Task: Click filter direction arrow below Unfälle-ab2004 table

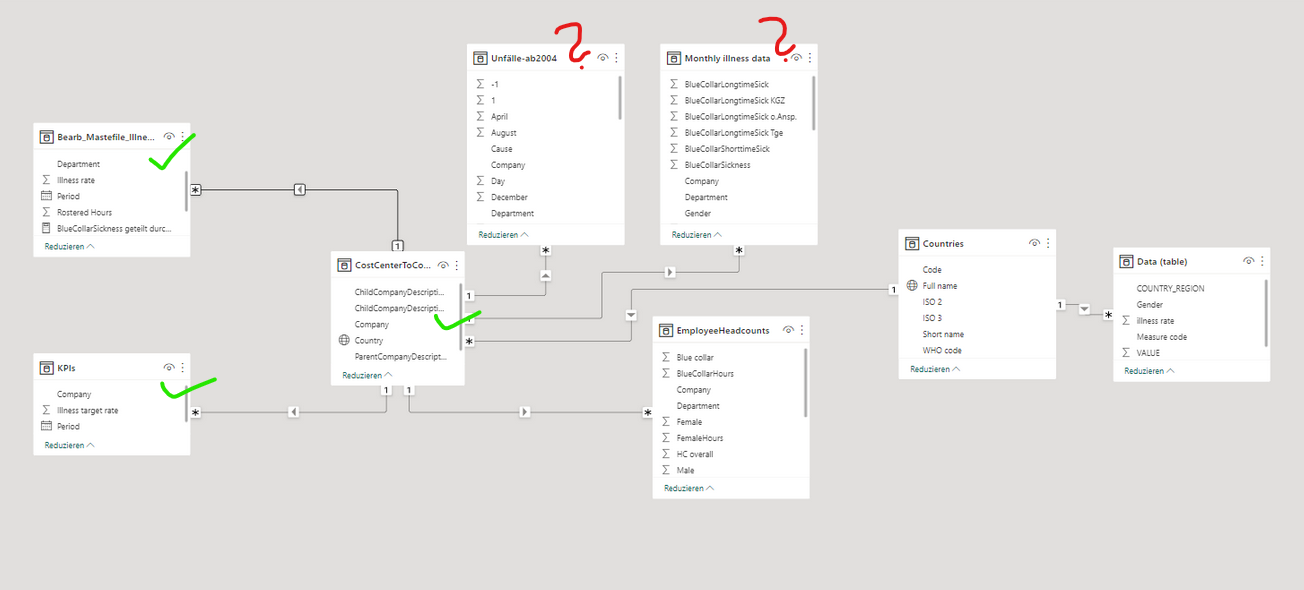Action: tap(545, 275)
